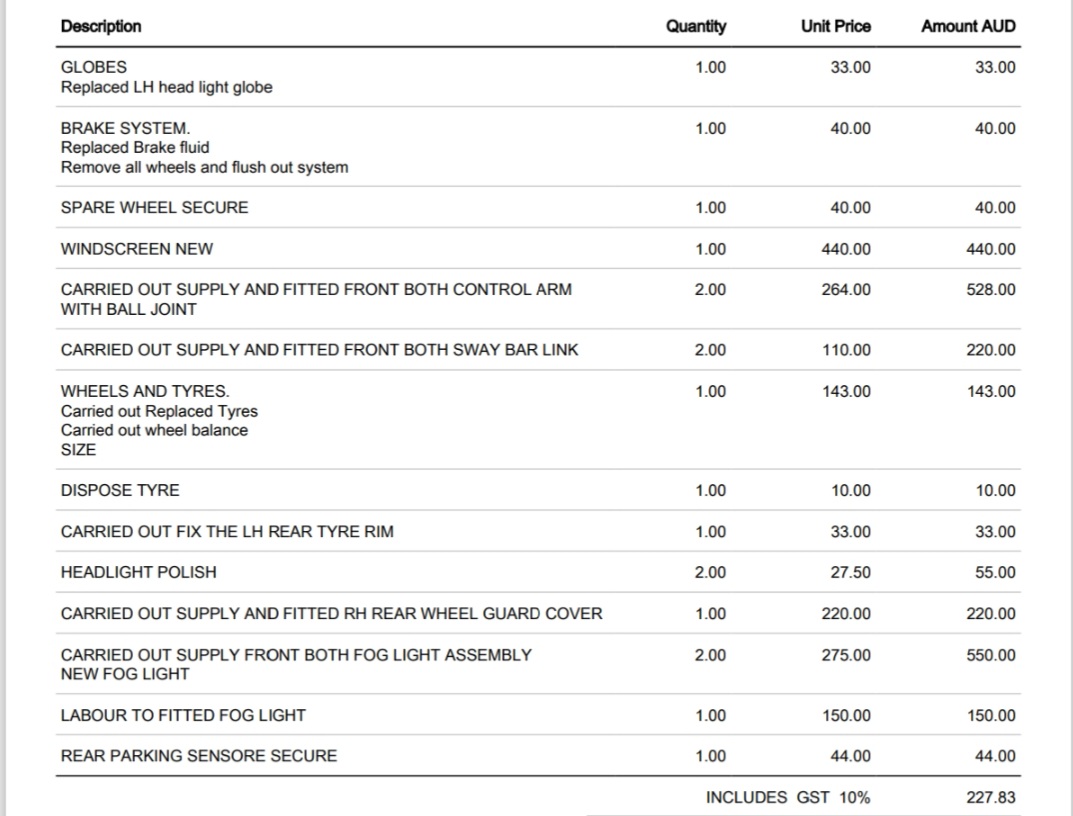Click the REAR PARKING SENSORE SECURE description
The height and width of the screenshot is (816, 1073).
click(x=199, y=756)
